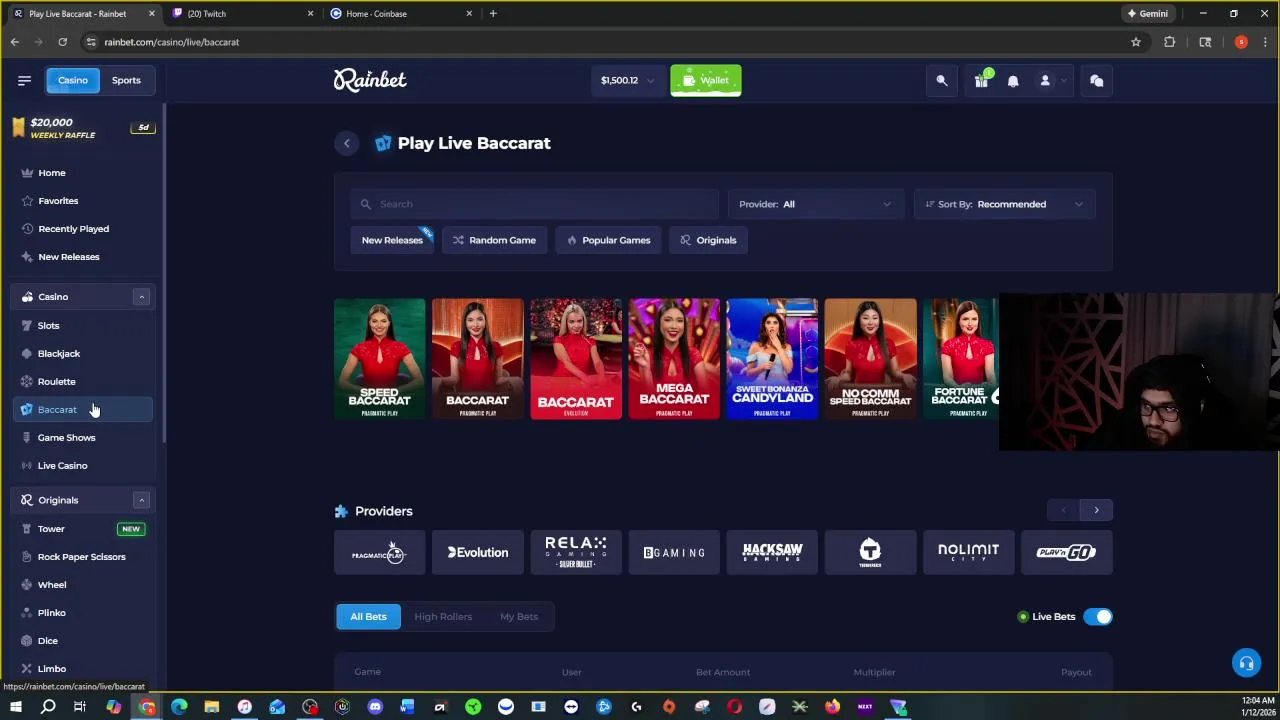Click the Random Game button
This screenshot has height=720, width=1280.
pos(494,240)
